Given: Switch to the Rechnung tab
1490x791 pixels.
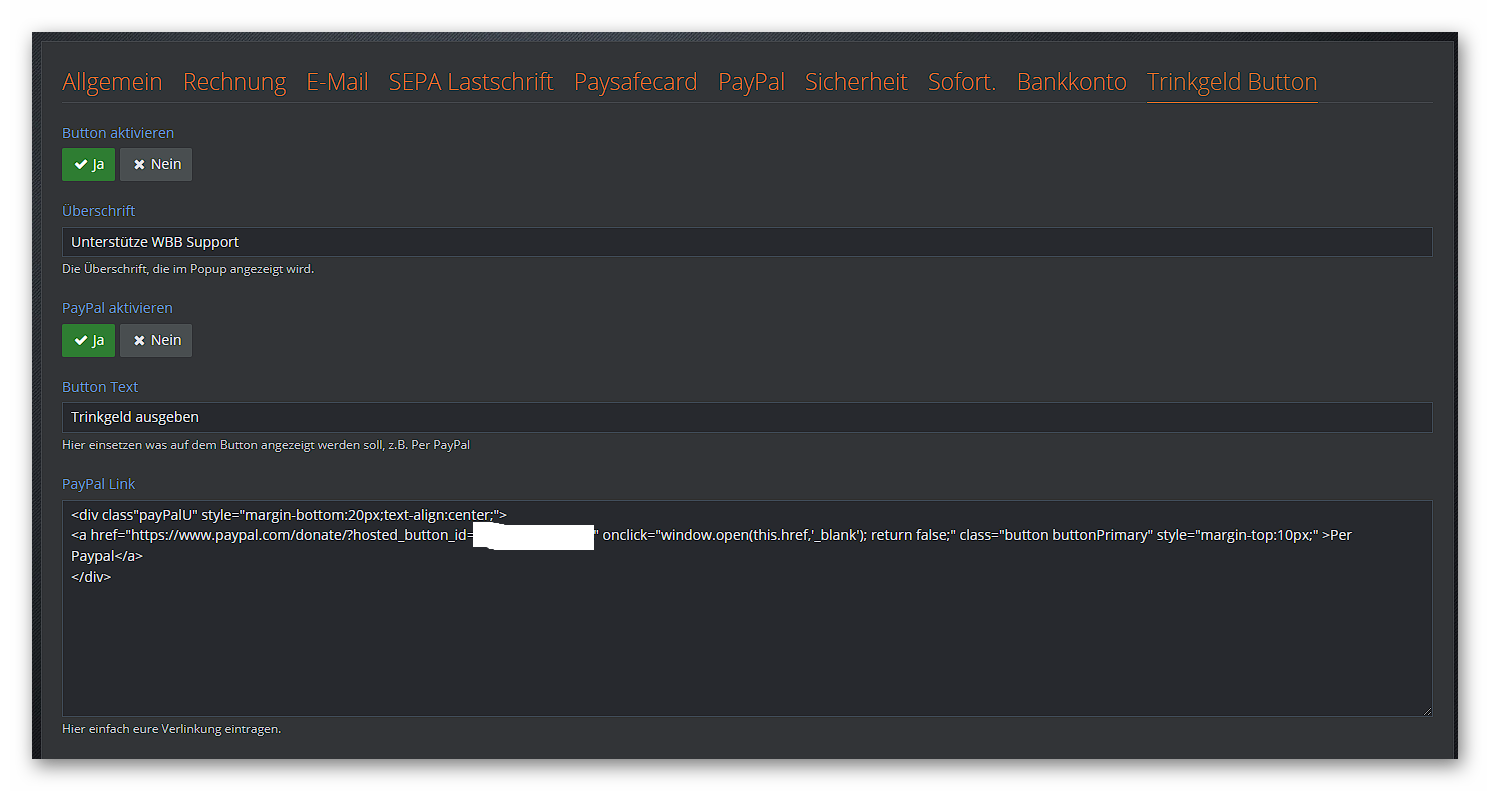Looking at the screenshot, I should (x=234, y=82).
